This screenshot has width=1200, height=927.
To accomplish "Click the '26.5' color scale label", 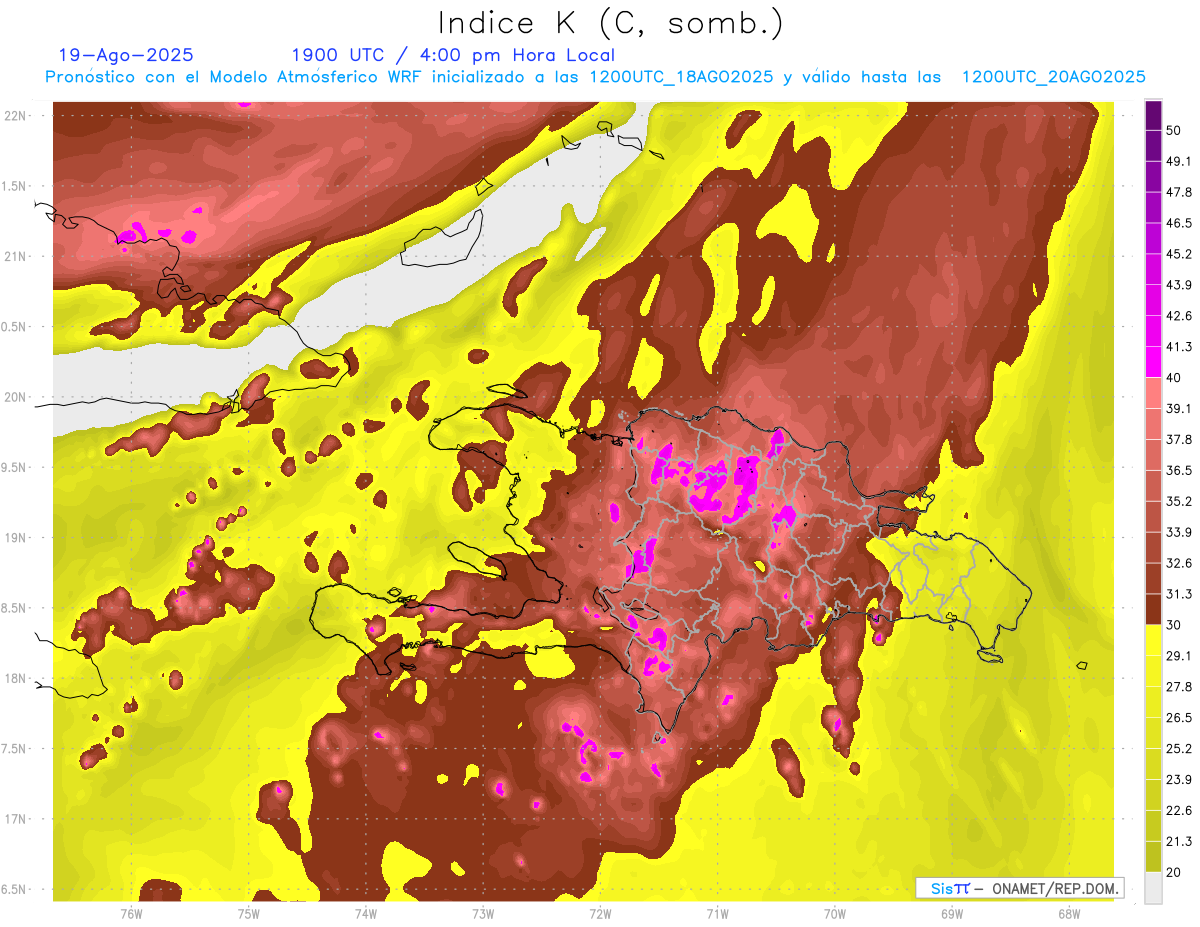I will tap(1179, 718).
